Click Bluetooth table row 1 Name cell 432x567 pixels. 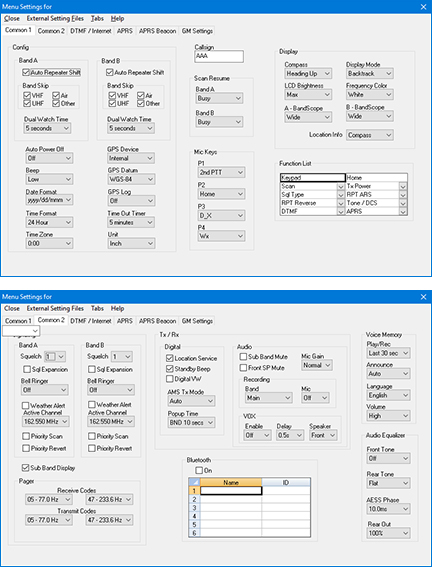(231, 491)
